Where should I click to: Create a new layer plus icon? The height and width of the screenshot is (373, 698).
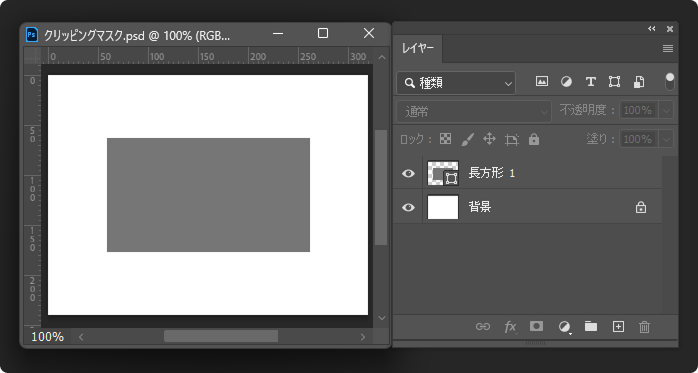[x=618, y=327]
